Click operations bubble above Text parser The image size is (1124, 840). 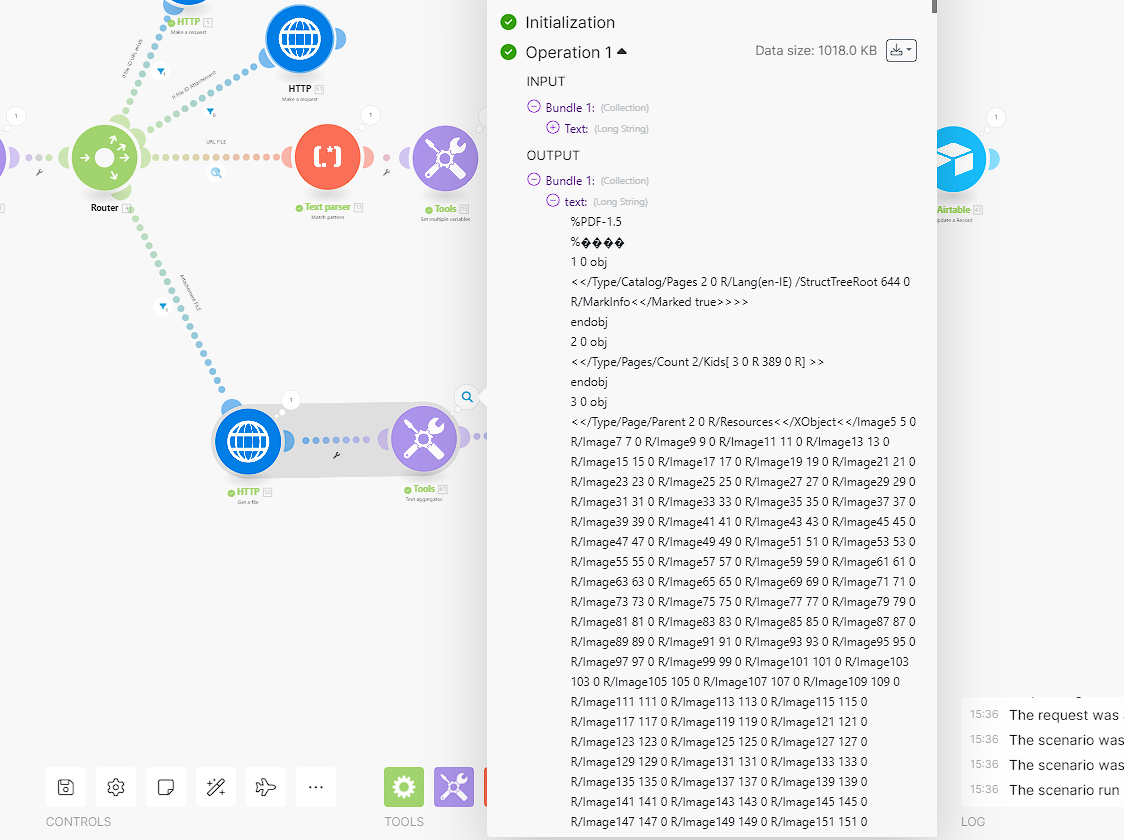coord(370,115)
